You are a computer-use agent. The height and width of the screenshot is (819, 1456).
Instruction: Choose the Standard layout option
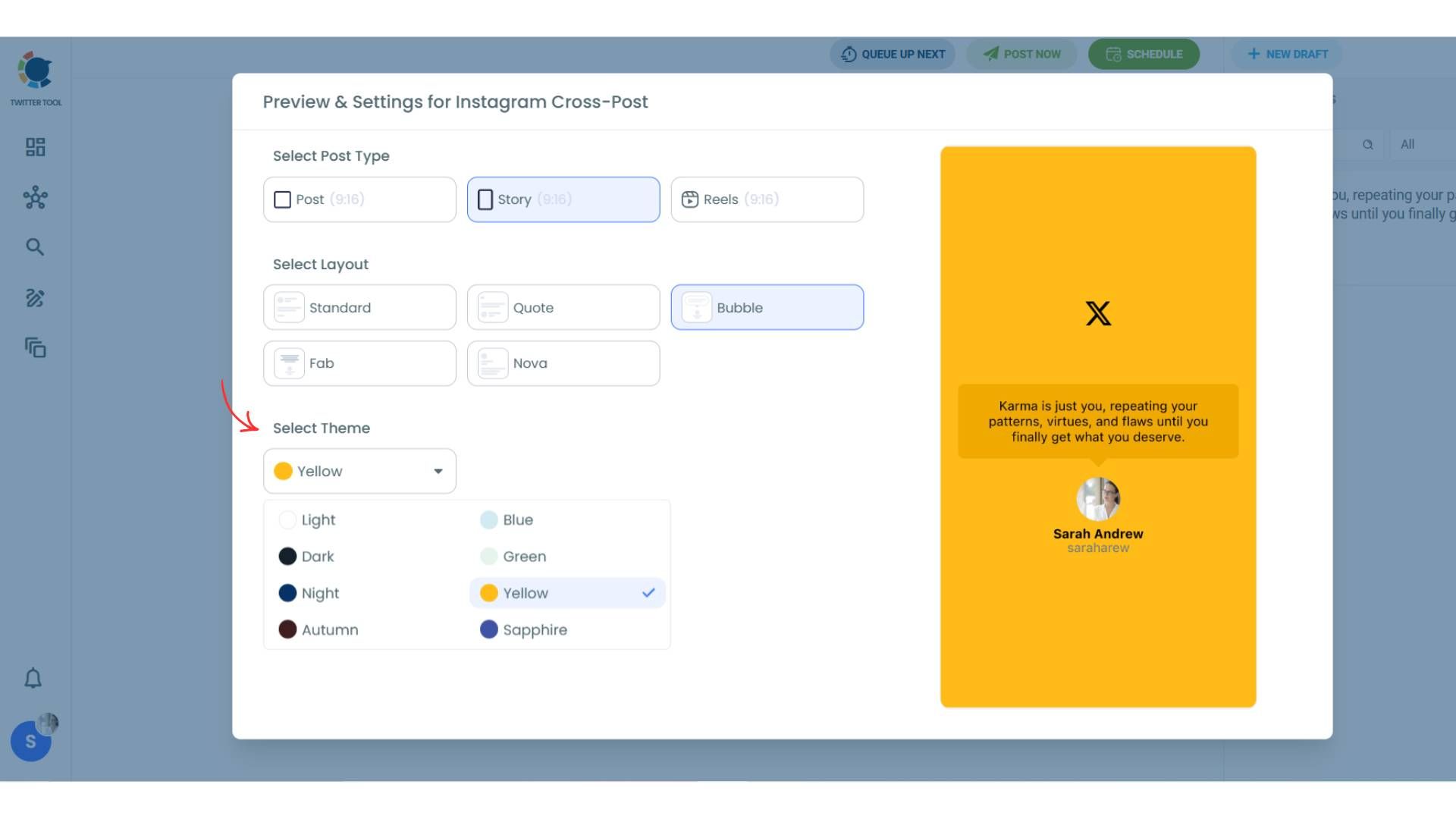359,307
